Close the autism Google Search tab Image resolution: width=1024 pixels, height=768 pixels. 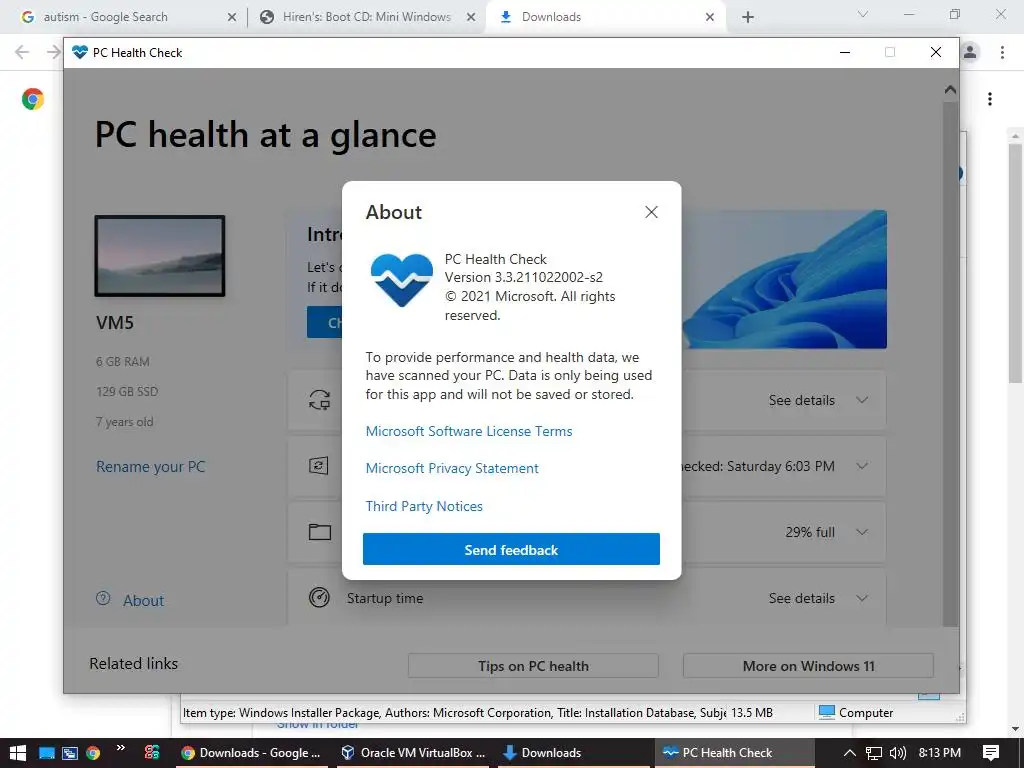(232, 17)
